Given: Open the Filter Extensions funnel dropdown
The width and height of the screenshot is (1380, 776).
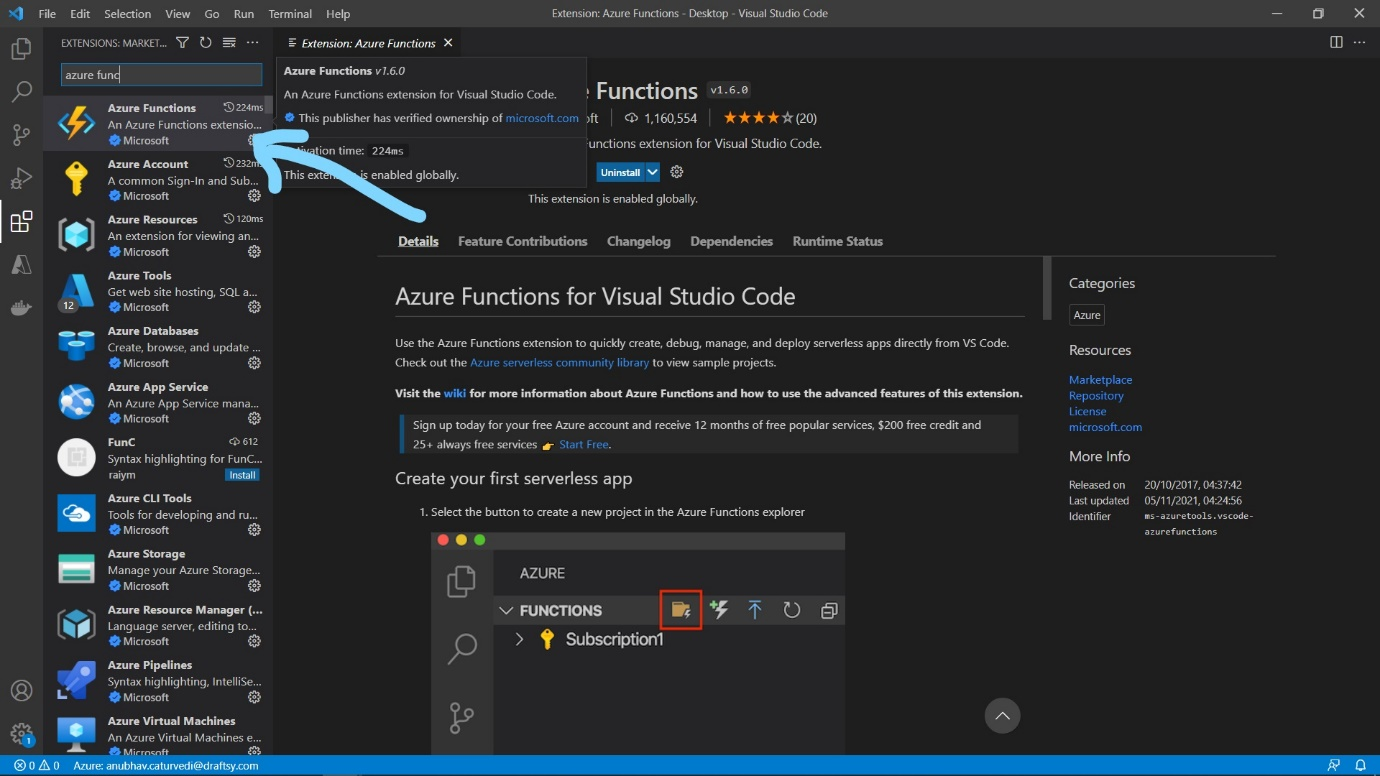Looking at the screenshot, I should [182, 42].
